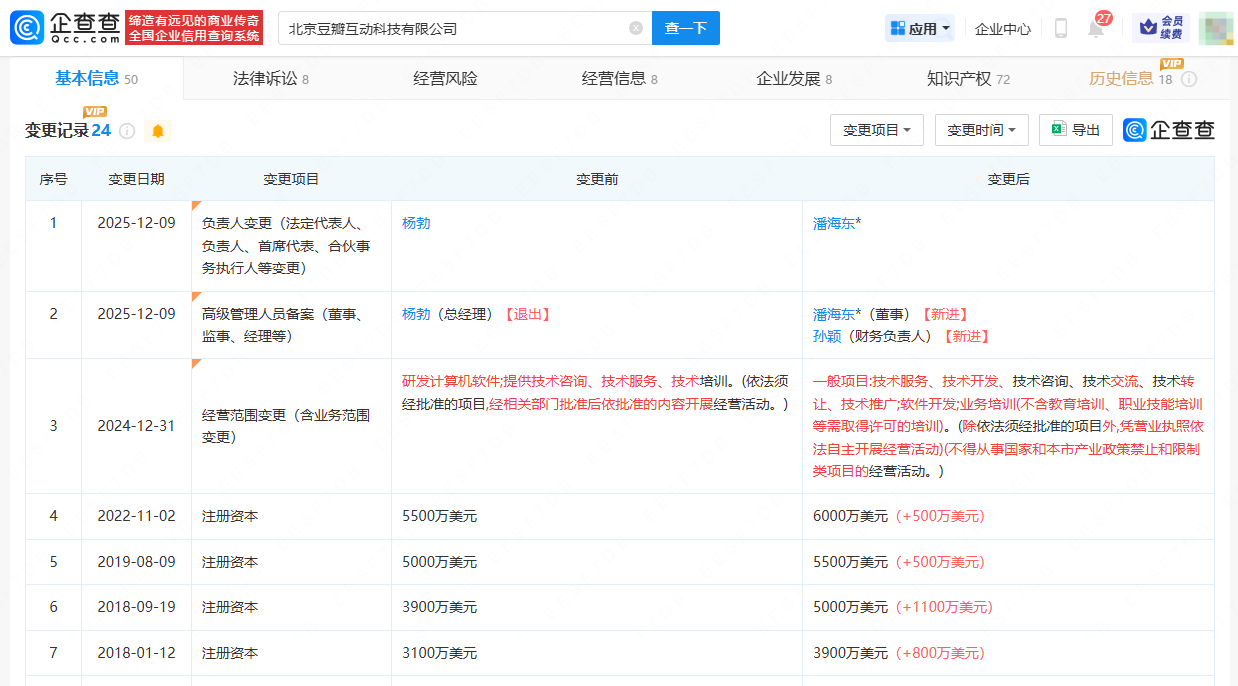Open the 企业中心 link
Viewport: 1238px width, 686px height.
point(1002,28)
